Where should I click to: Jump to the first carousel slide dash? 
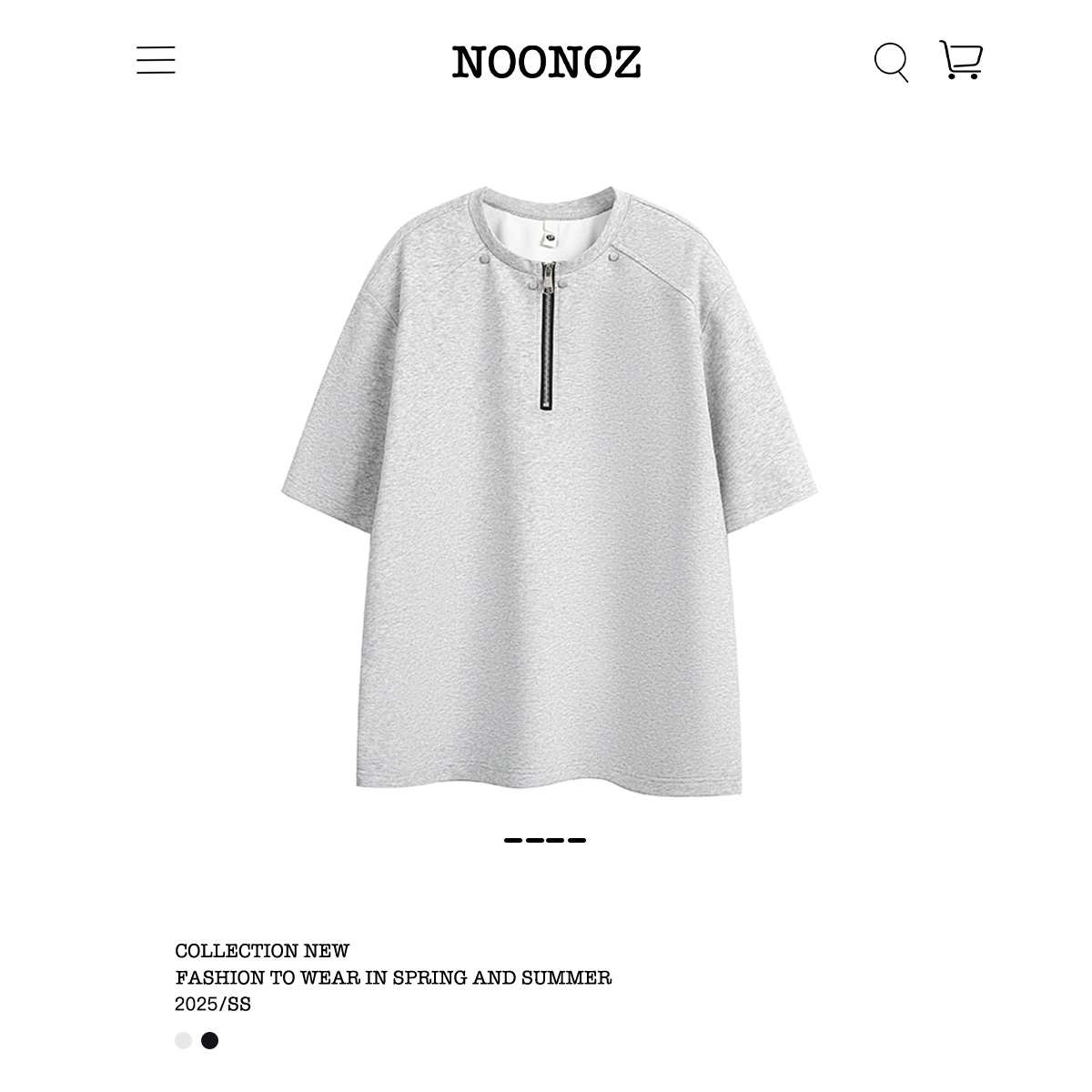(513, 840)
